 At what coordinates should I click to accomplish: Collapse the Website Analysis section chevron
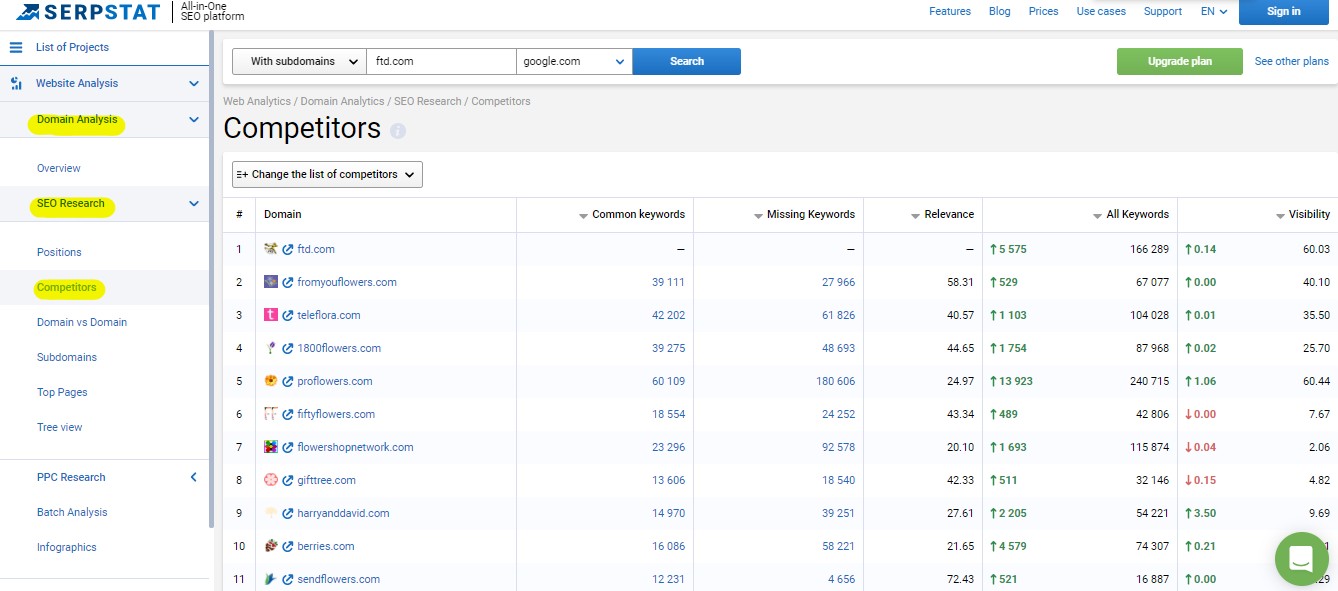tap(194, 84)
